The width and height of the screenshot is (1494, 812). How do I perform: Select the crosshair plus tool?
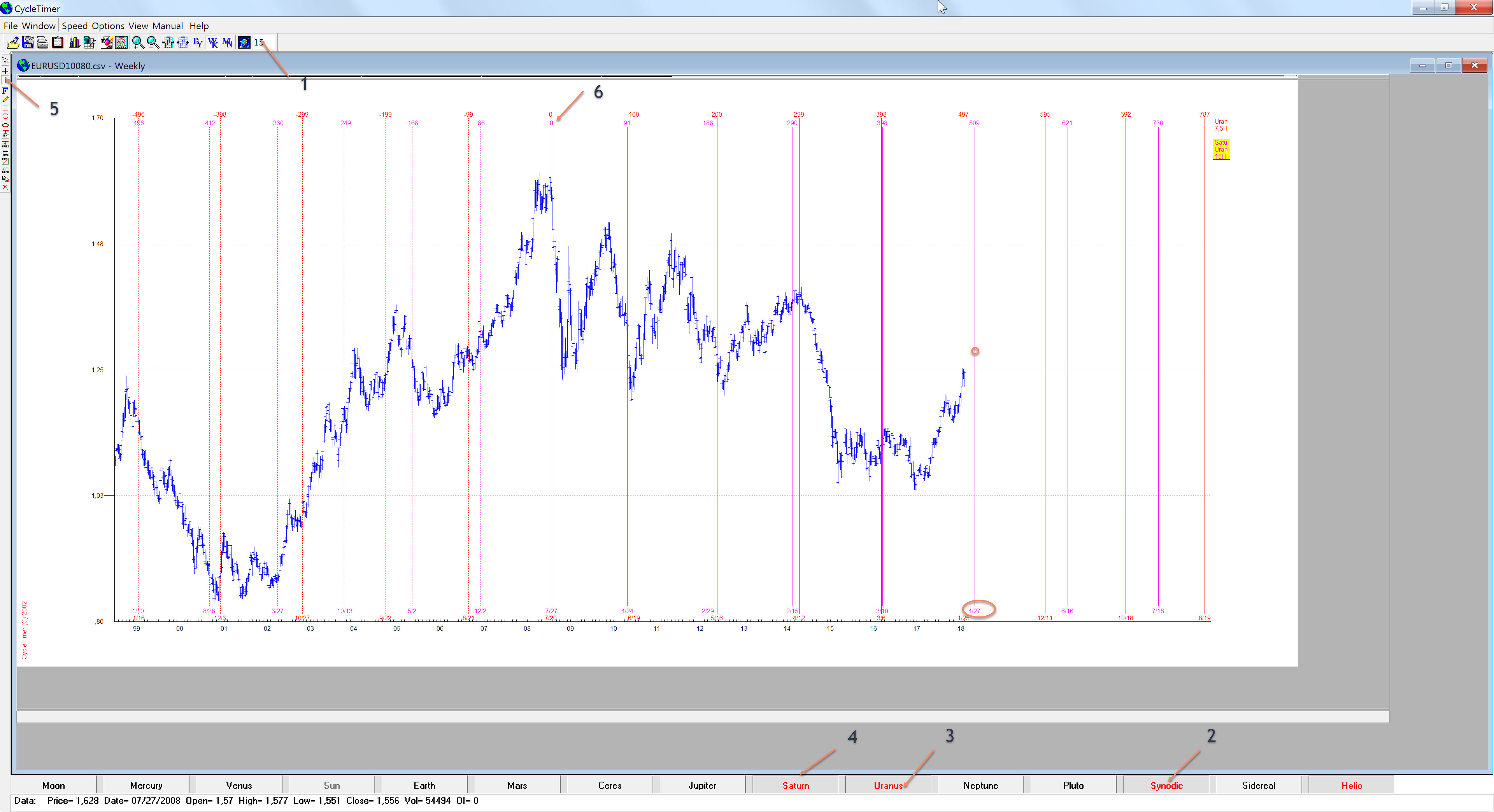(x=5, y=71)
